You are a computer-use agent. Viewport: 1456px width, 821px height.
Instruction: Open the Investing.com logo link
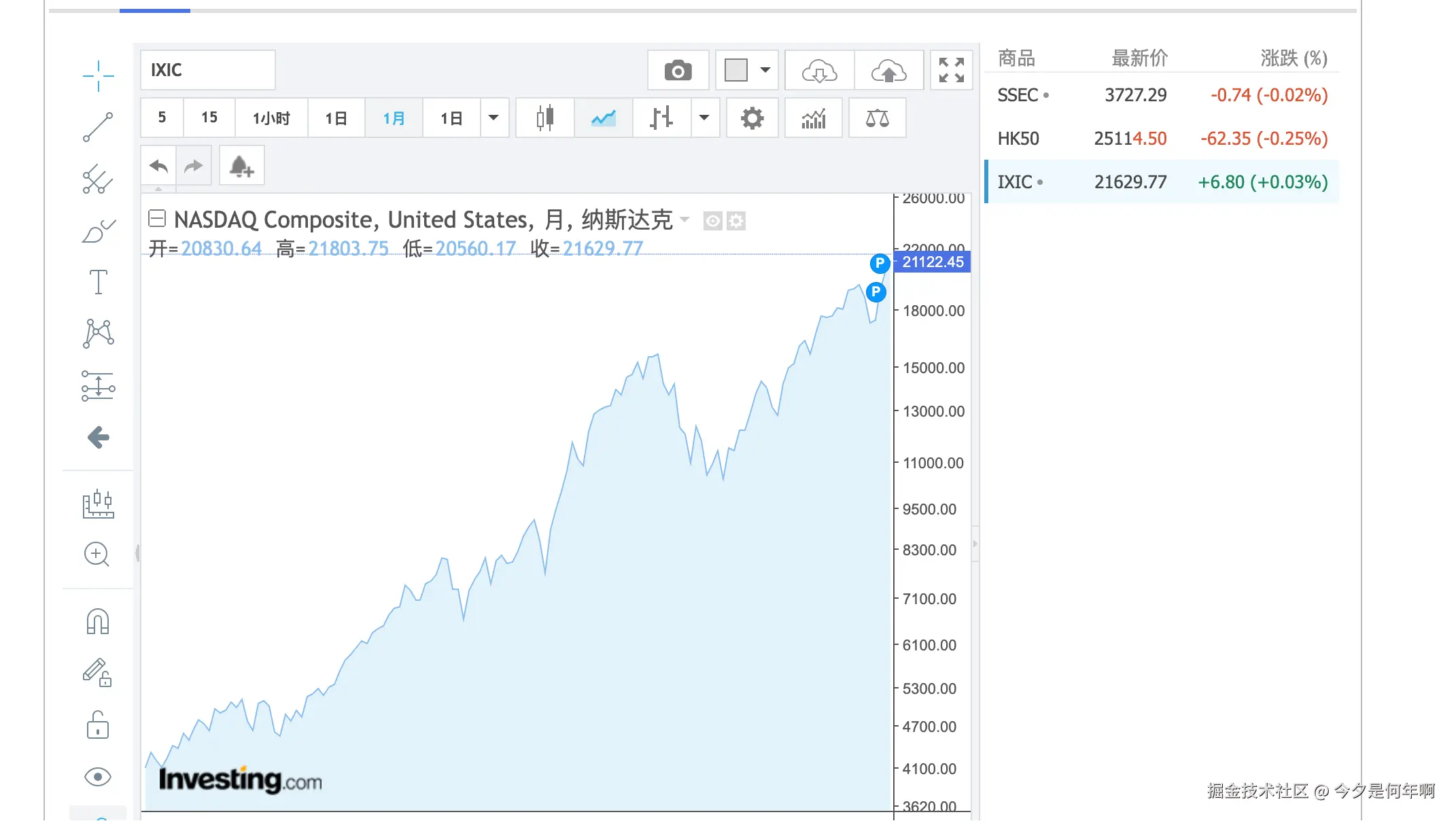(x=240, y=780)
